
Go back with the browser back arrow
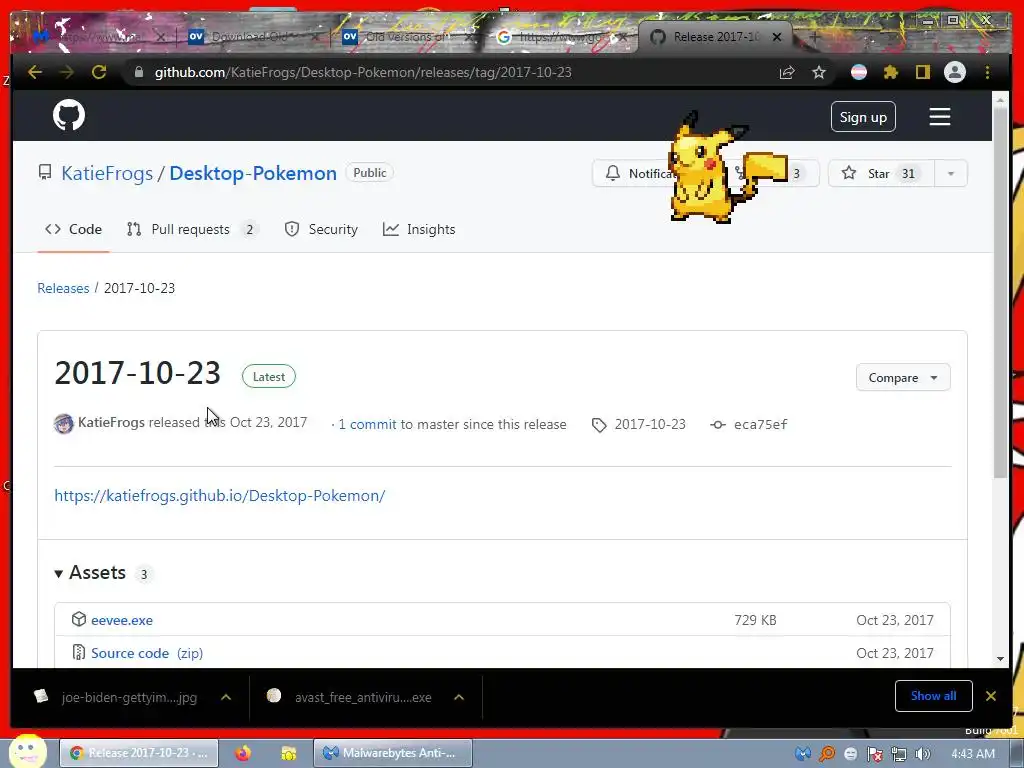point(35,72)
